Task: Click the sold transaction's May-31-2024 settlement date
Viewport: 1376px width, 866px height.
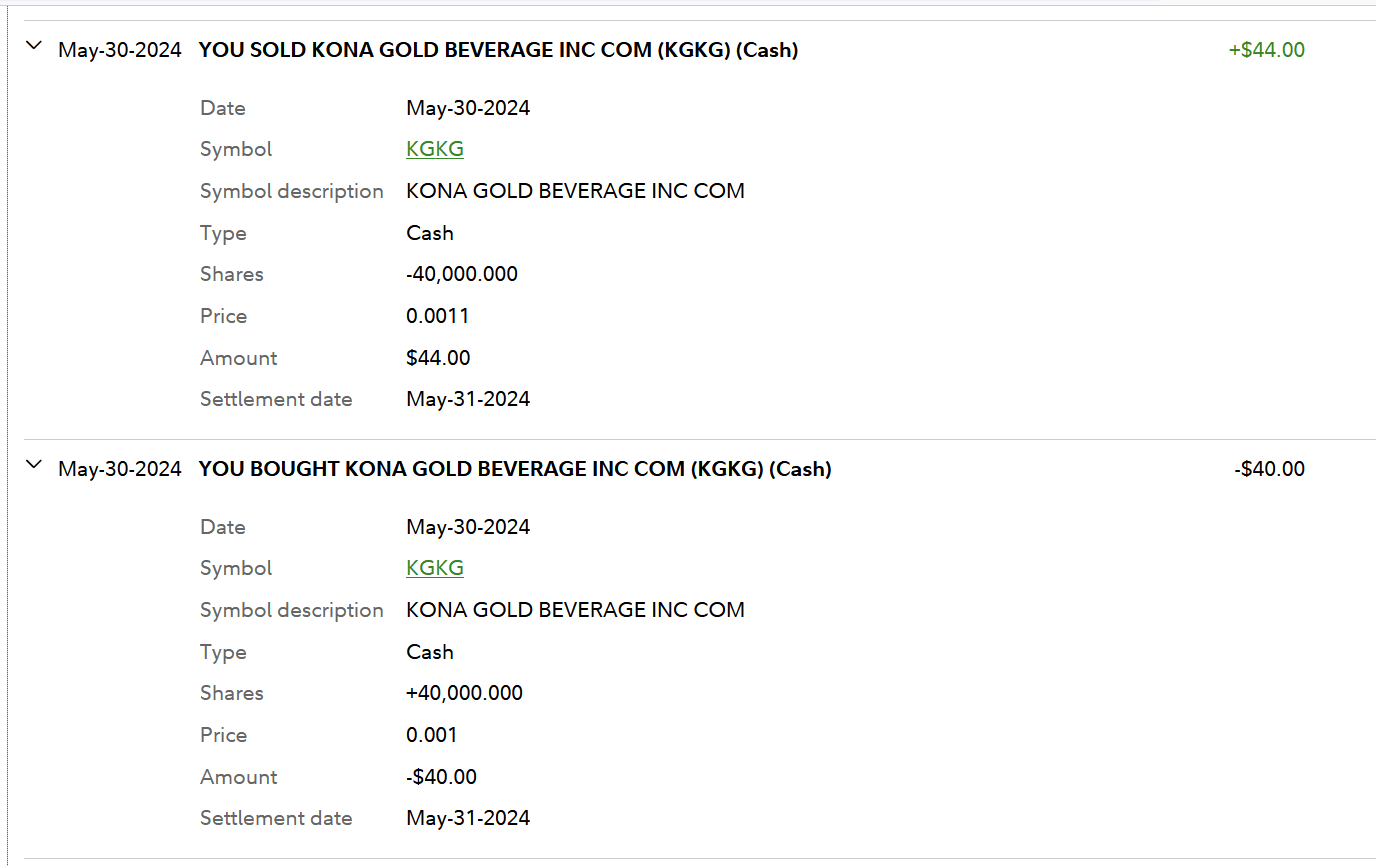Action: click(468, 399)
